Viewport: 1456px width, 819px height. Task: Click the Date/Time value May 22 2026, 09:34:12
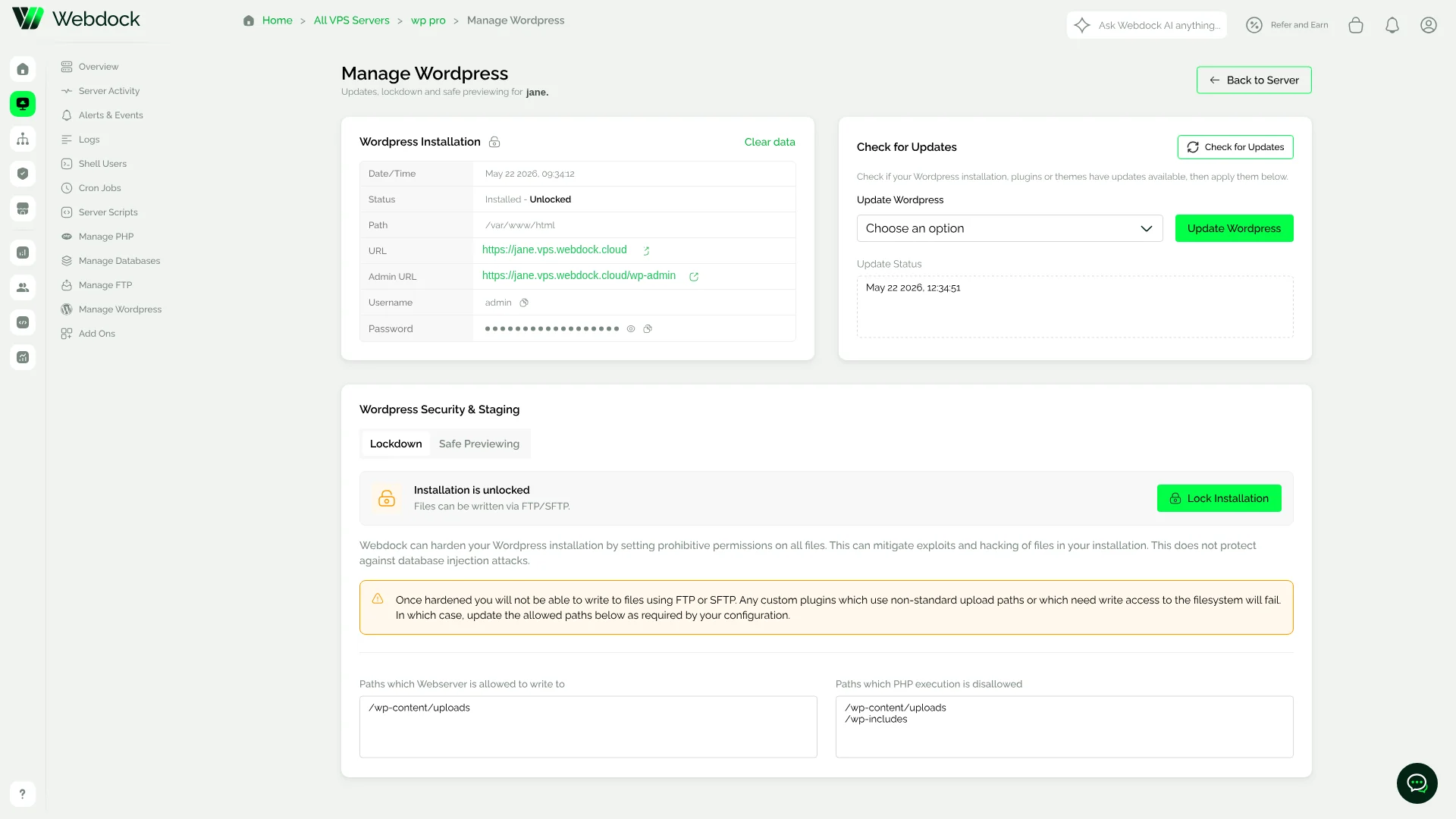(530, 174)
